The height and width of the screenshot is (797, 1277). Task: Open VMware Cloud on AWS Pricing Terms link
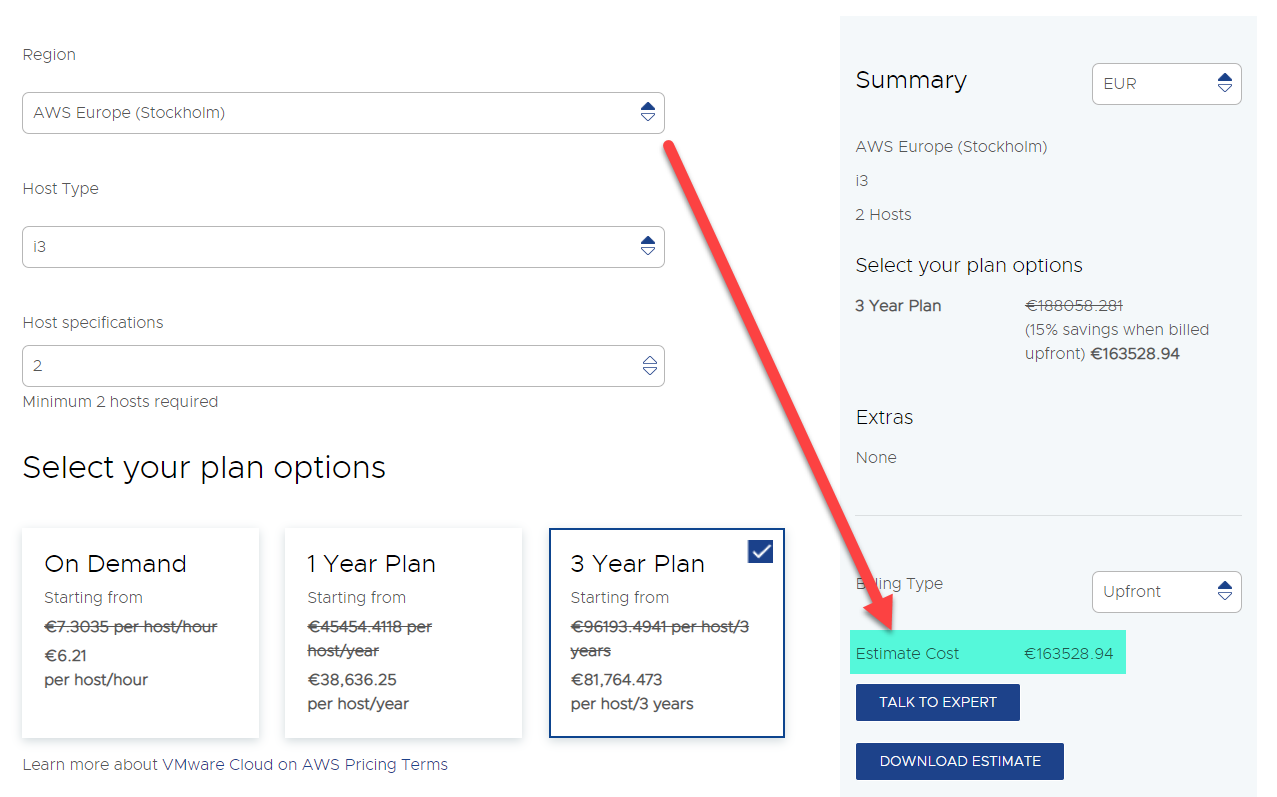235,765
